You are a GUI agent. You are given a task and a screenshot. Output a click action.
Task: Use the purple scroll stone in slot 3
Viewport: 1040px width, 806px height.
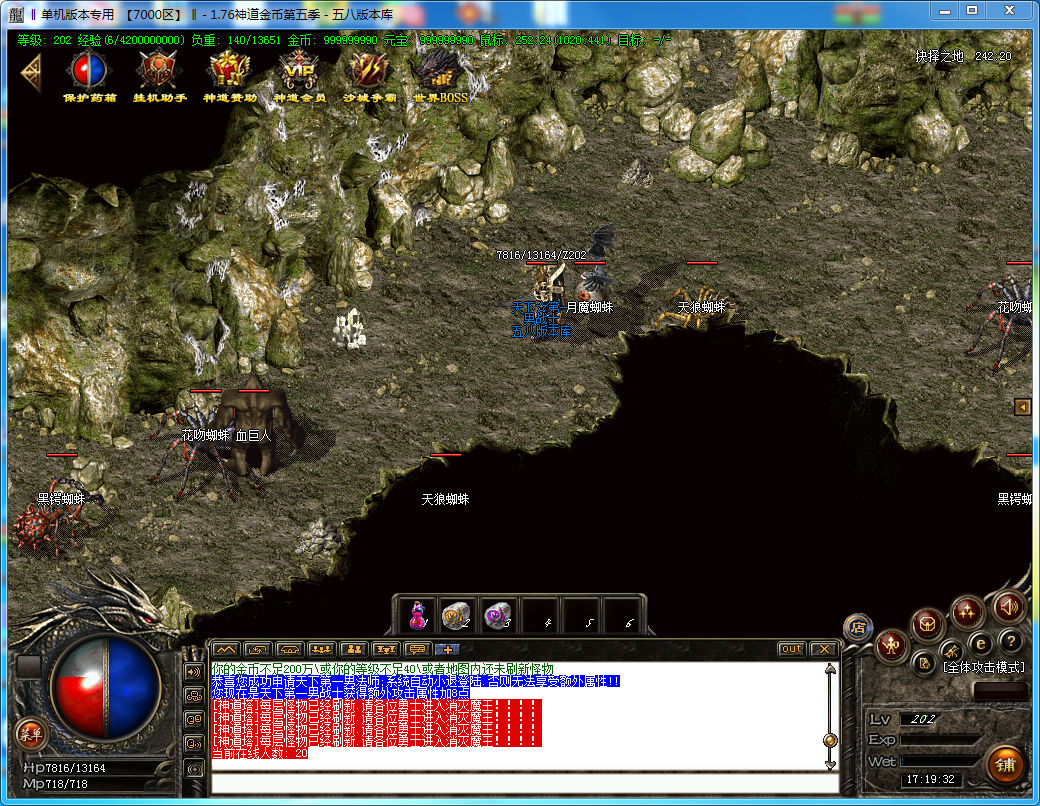click(497, 616)
